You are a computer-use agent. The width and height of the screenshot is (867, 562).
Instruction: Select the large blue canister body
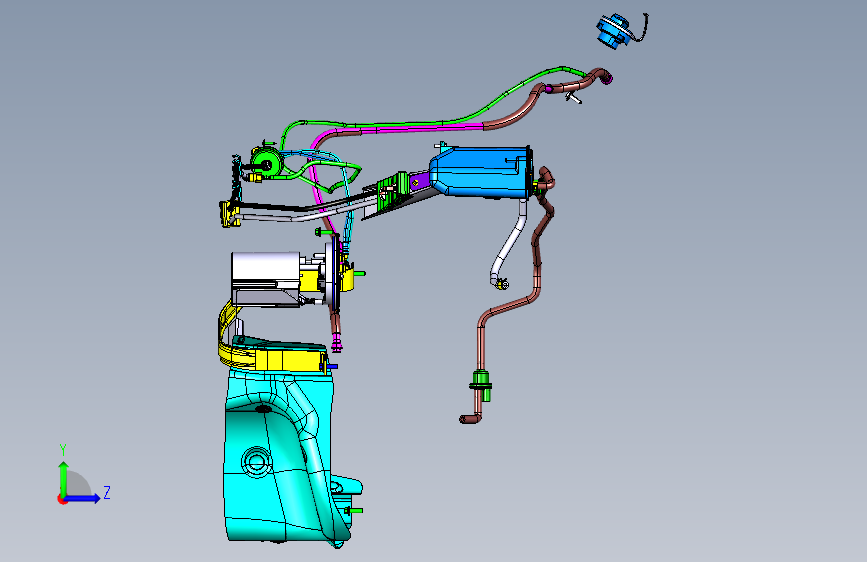coord(481,171)
